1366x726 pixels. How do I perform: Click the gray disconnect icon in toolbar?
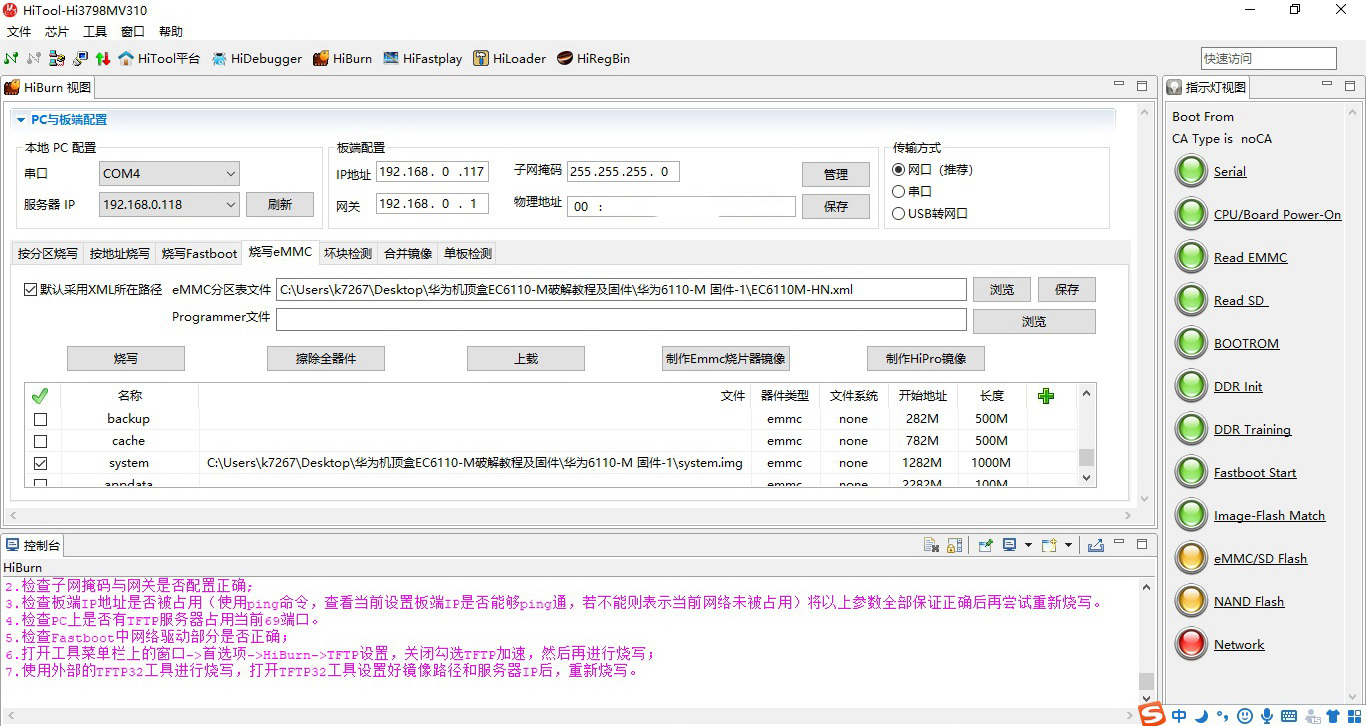[x=34, y=59]
